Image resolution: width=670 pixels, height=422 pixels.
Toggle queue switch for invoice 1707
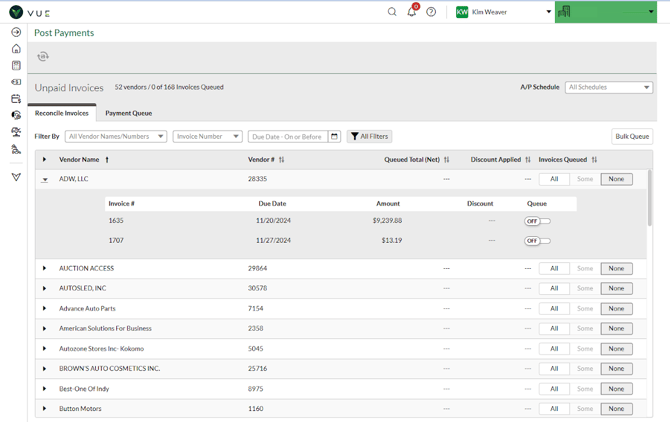pyautogui.click(x=537, y=241)
